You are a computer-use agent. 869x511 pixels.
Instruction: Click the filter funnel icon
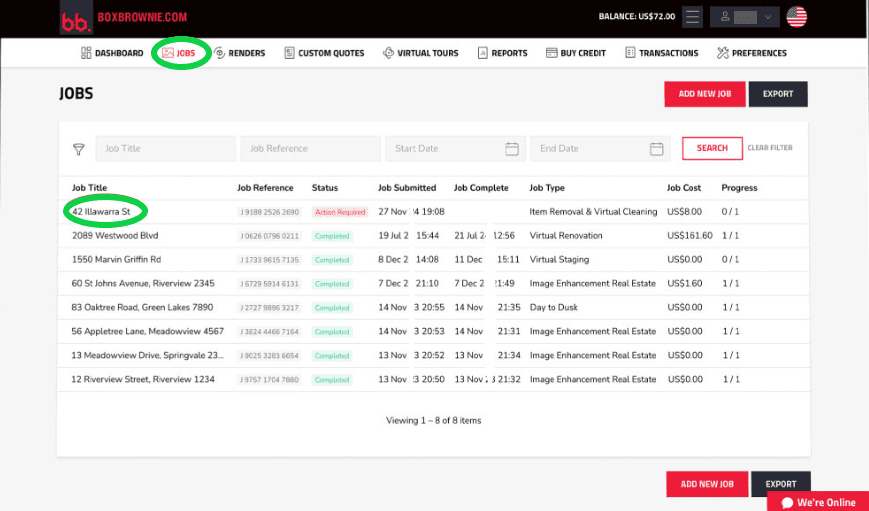pos(79,149)
